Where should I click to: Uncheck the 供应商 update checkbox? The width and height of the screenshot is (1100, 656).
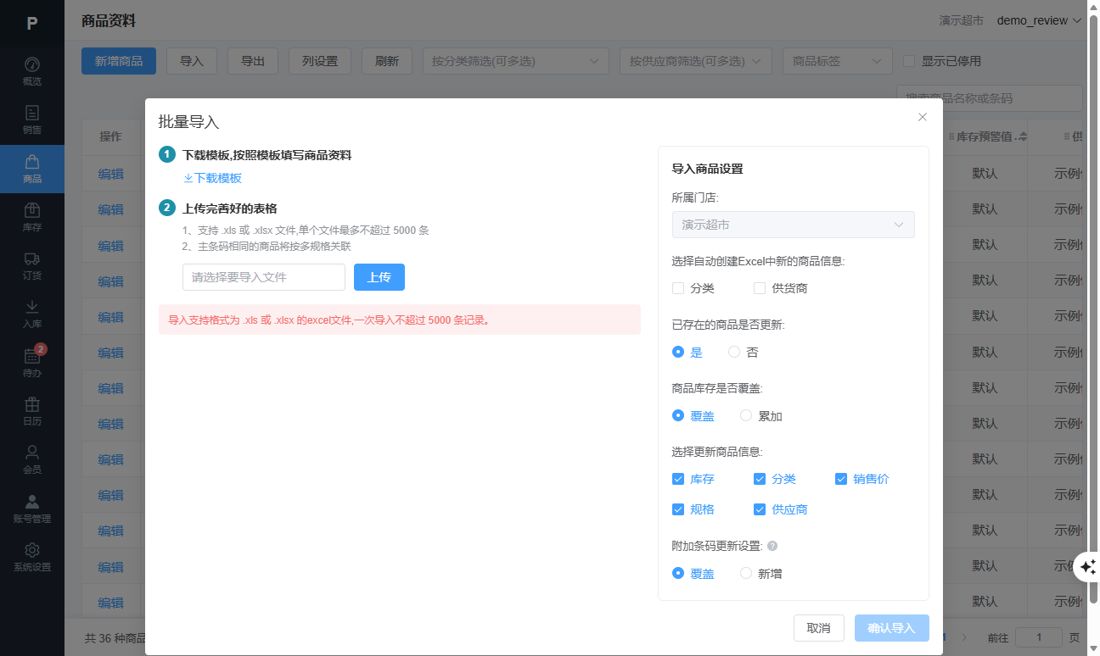coord(759,509)
